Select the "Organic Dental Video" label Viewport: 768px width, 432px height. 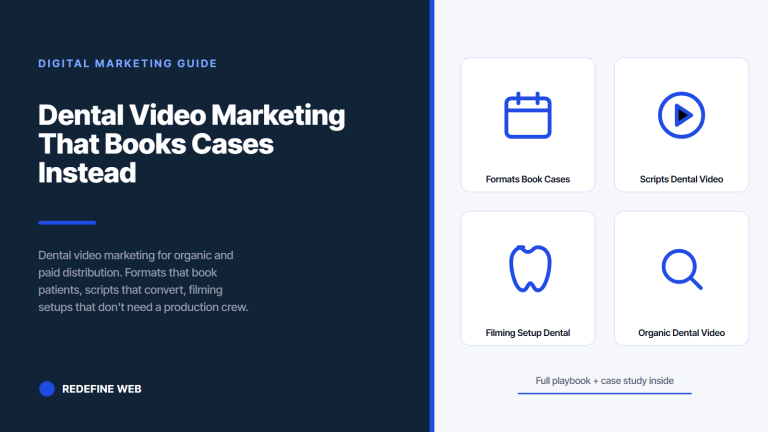point(681,333)
